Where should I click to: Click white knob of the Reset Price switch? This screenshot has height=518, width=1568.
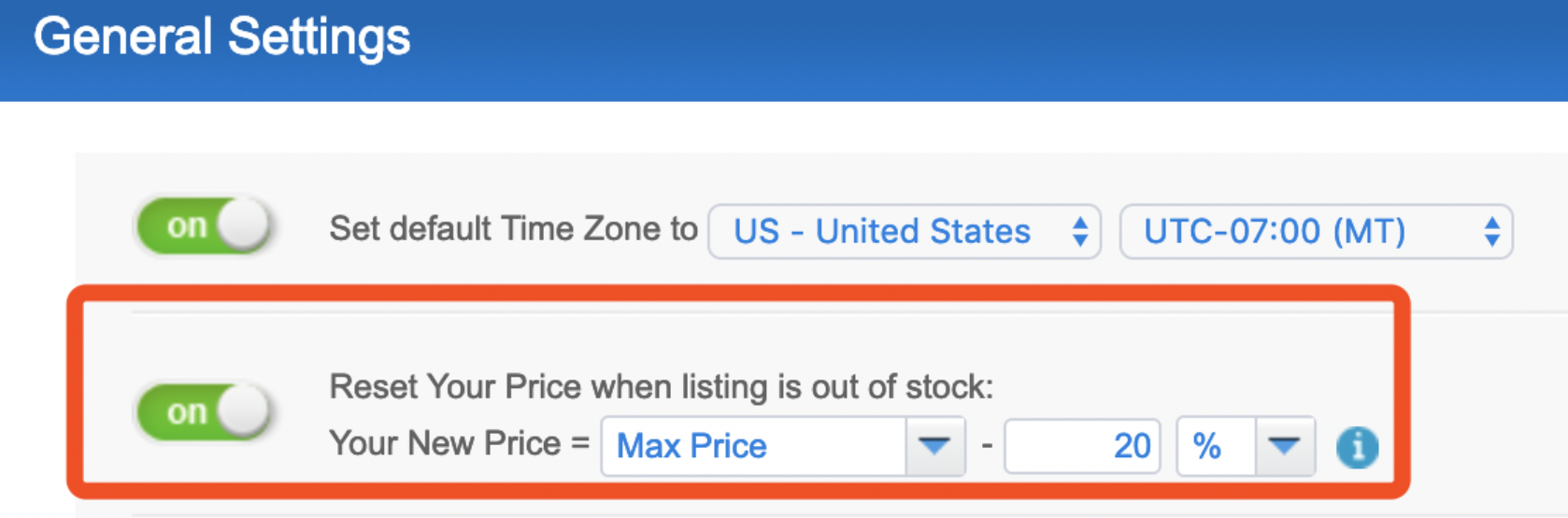[243, 411]
